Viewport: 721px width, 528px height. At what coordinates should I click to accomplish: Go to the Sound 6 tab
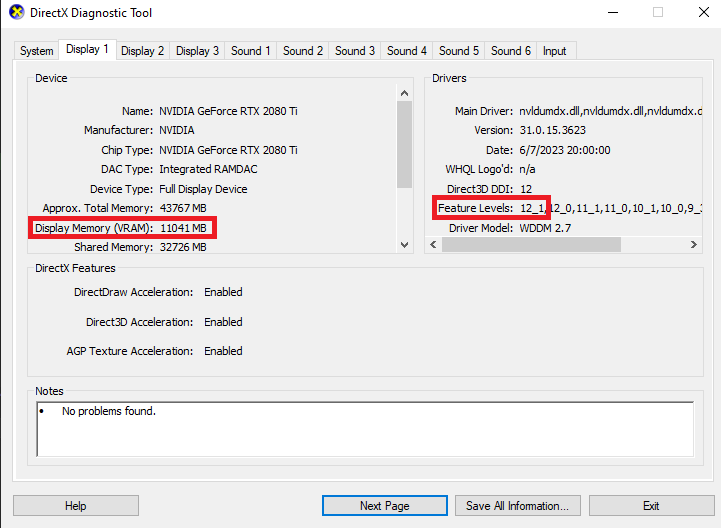coord(510,51)
